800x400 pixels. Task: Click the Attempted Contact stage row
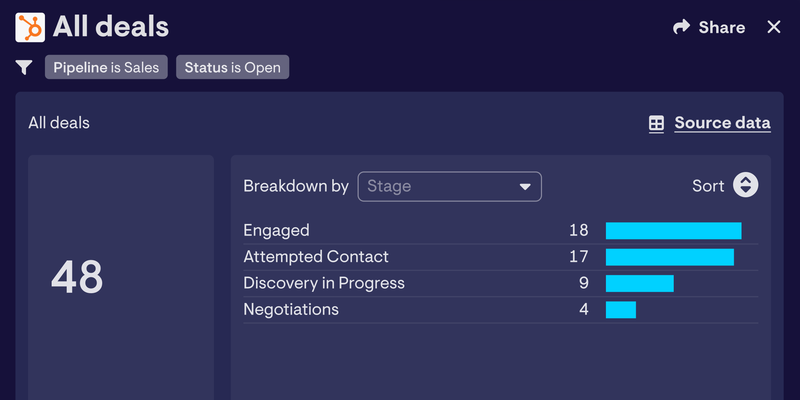point(501,257)
